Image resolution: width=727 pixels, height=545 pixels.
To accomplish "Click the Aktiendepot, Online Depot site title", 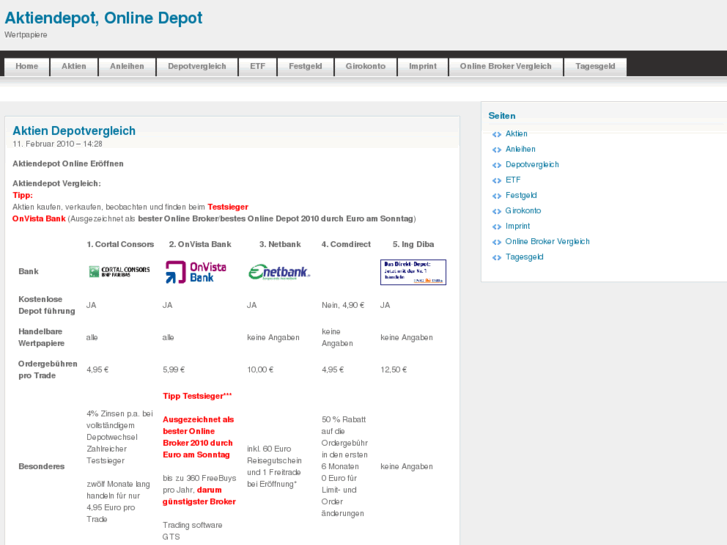I will 103,18.
